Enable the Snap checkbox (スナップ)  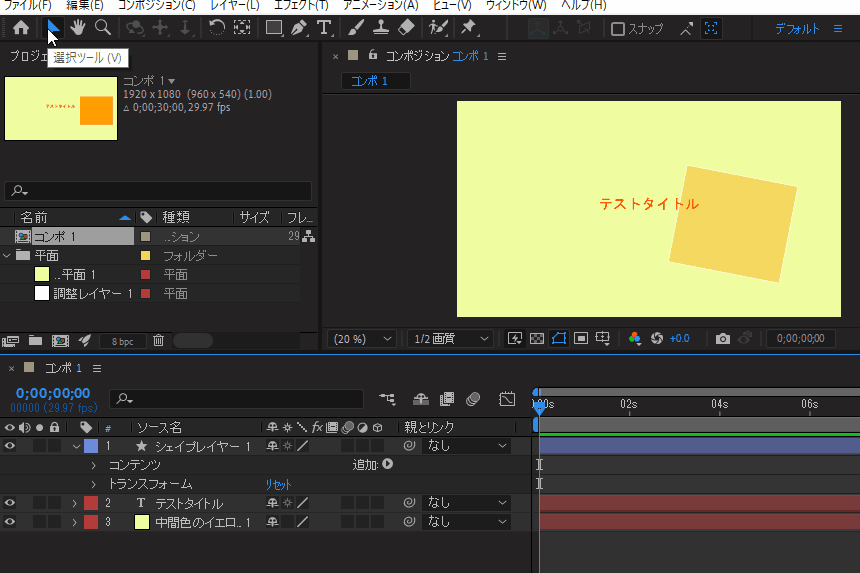coord(618,29)
